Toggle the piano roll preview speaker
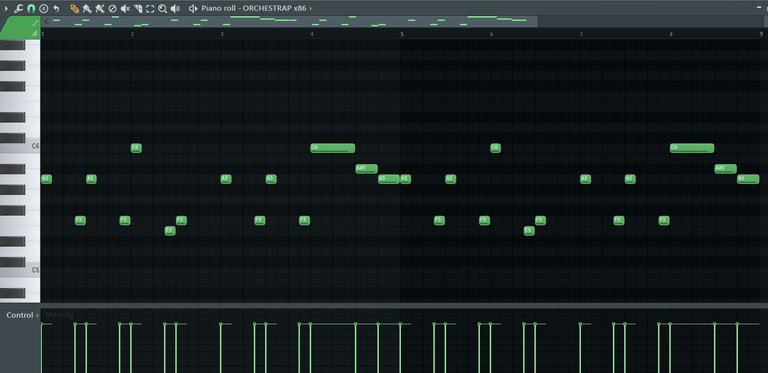Viewport: 768px width, 373px height. (x=193, y=8)
